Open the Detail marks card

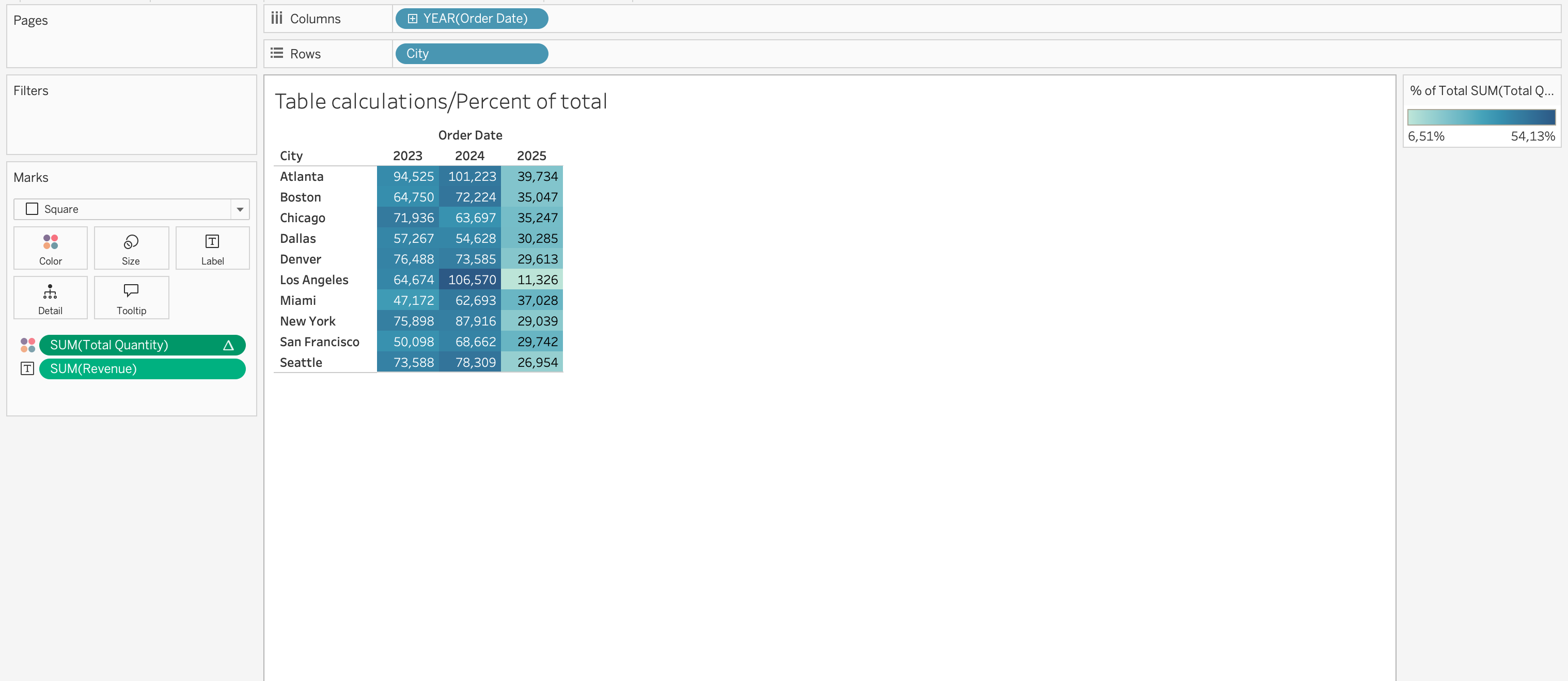[x=51, y=298]
